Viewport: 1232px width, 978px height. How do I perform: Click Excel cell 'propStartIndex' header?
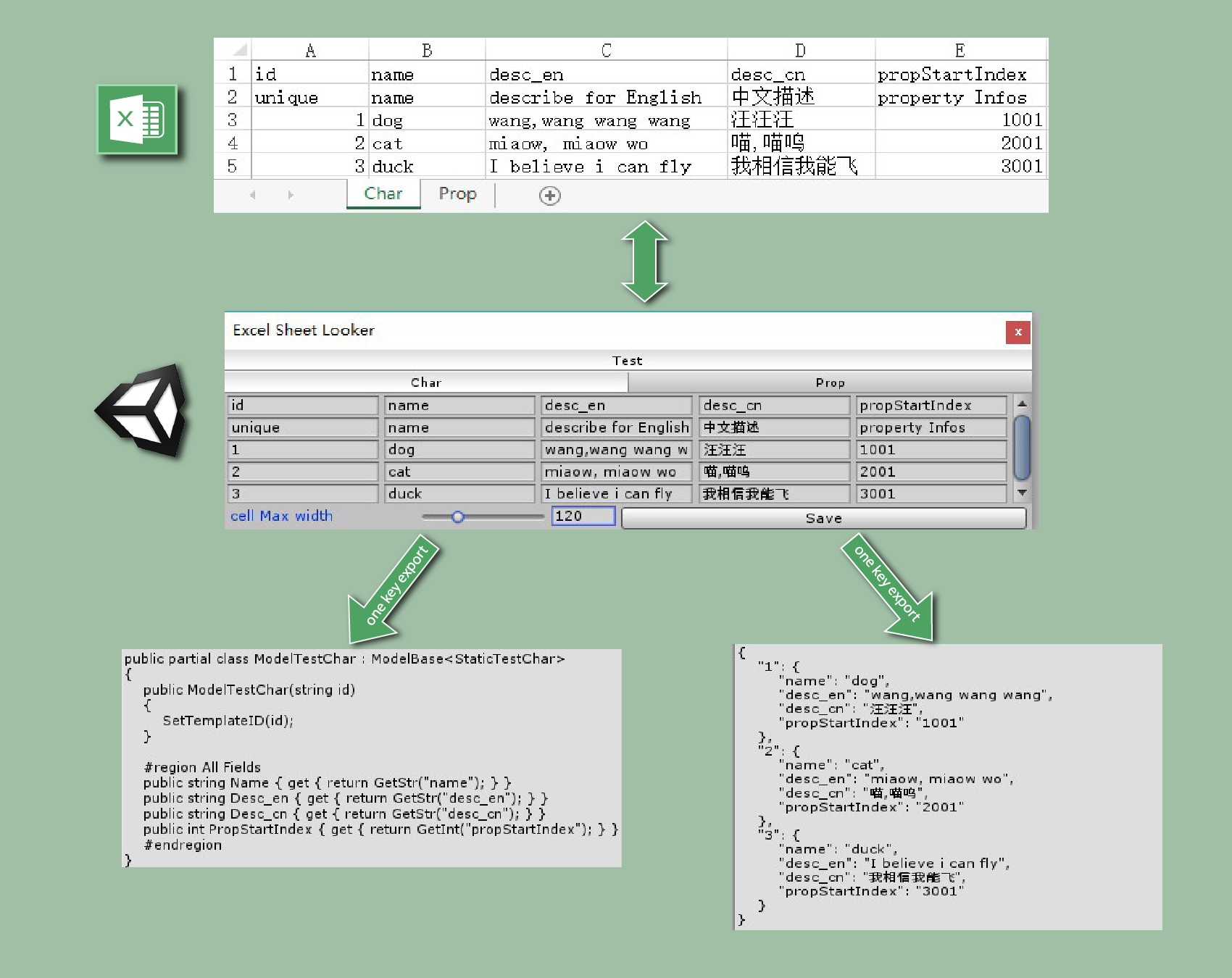tap(960, 74)
